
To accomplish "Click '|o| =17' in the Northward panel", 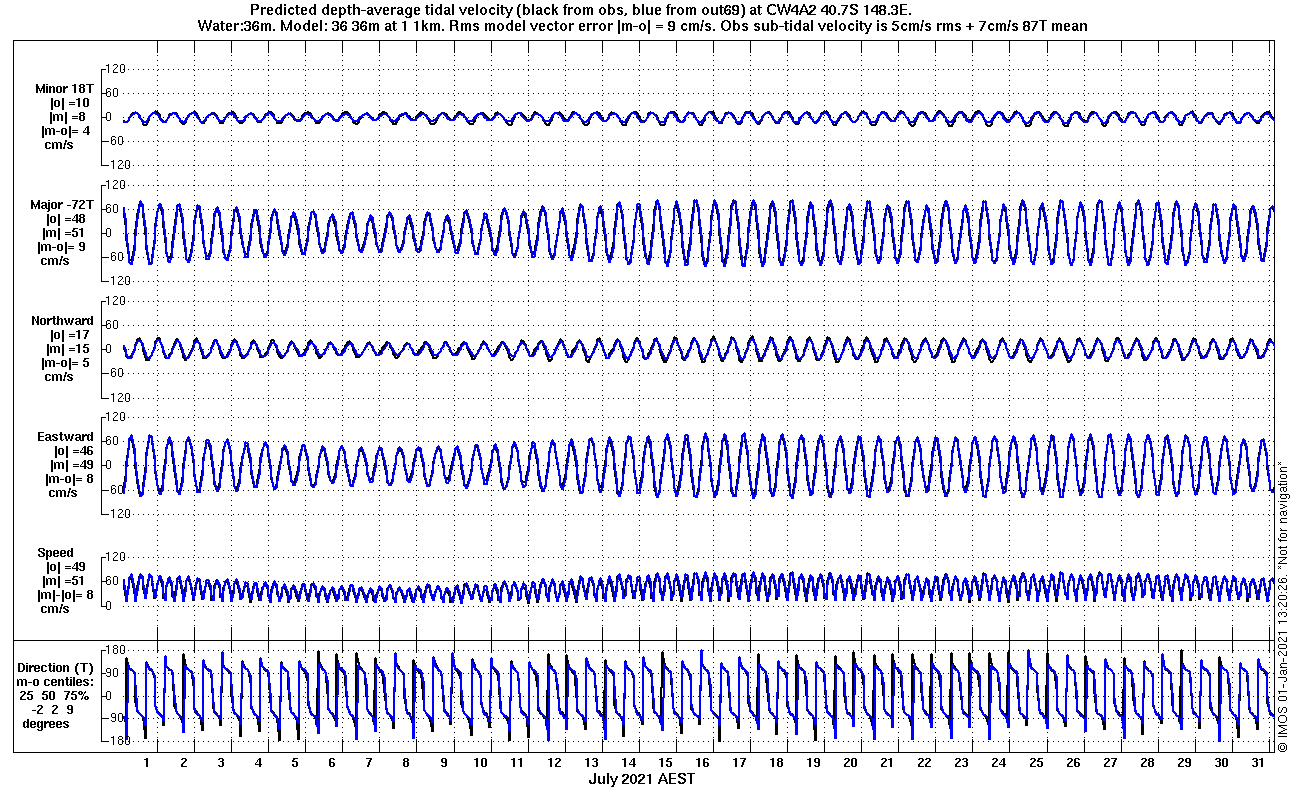I will pyautogui.click(x=70, y=335).
